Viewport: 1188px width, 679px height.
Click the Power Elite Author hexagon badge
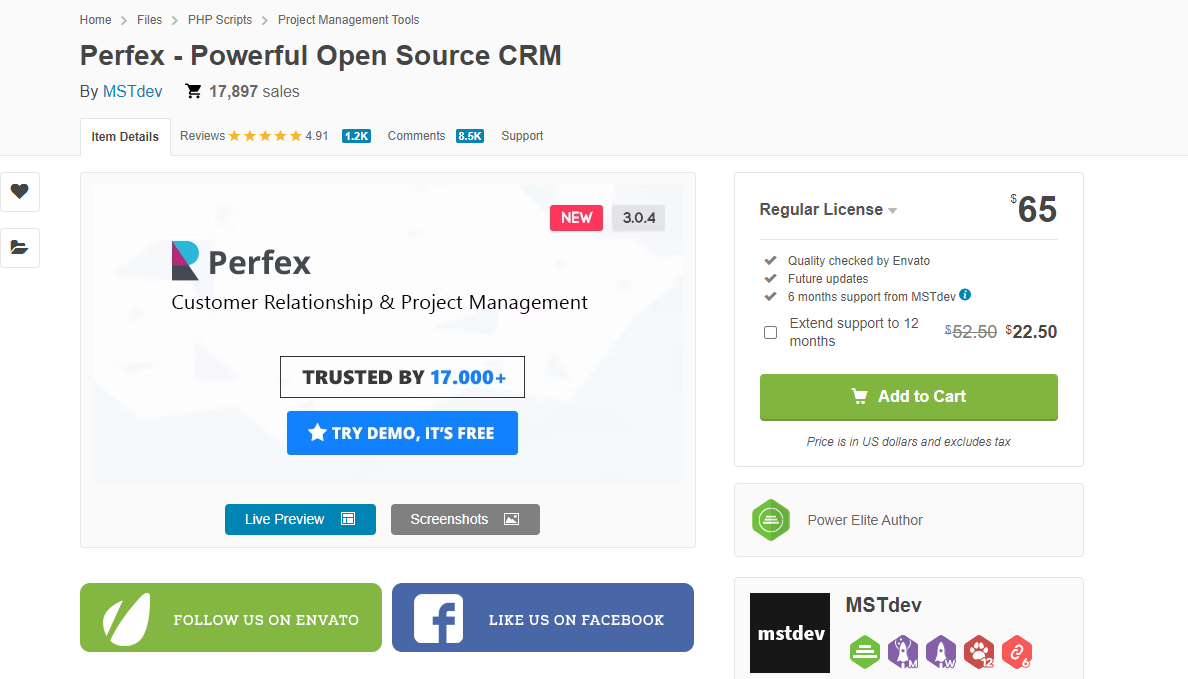coord(771,520)
